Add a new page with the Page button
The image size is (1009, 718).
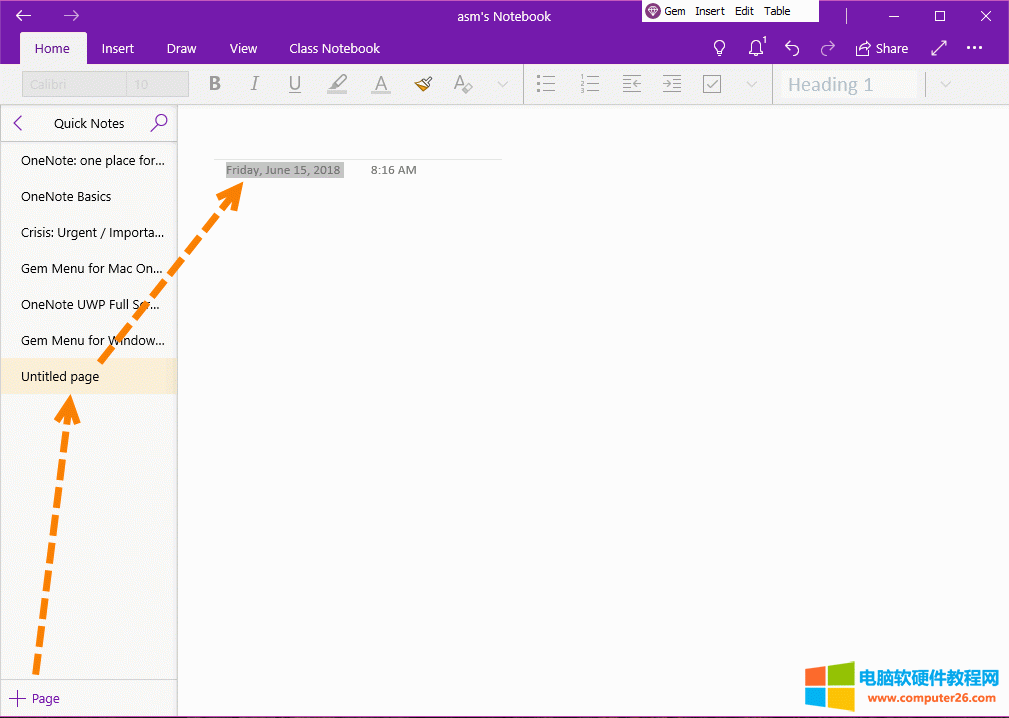(33, 698)
